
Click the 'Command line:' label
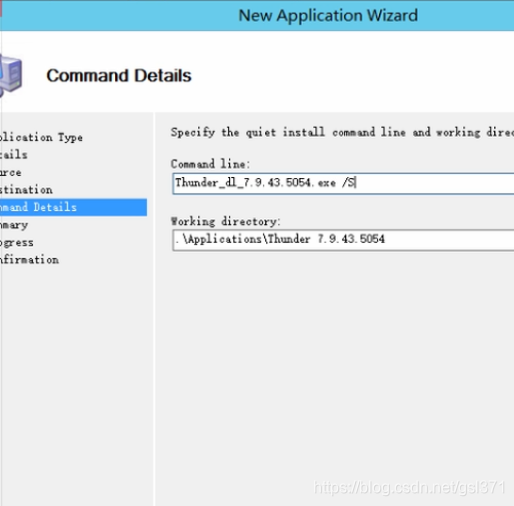[x=210, y=164]
